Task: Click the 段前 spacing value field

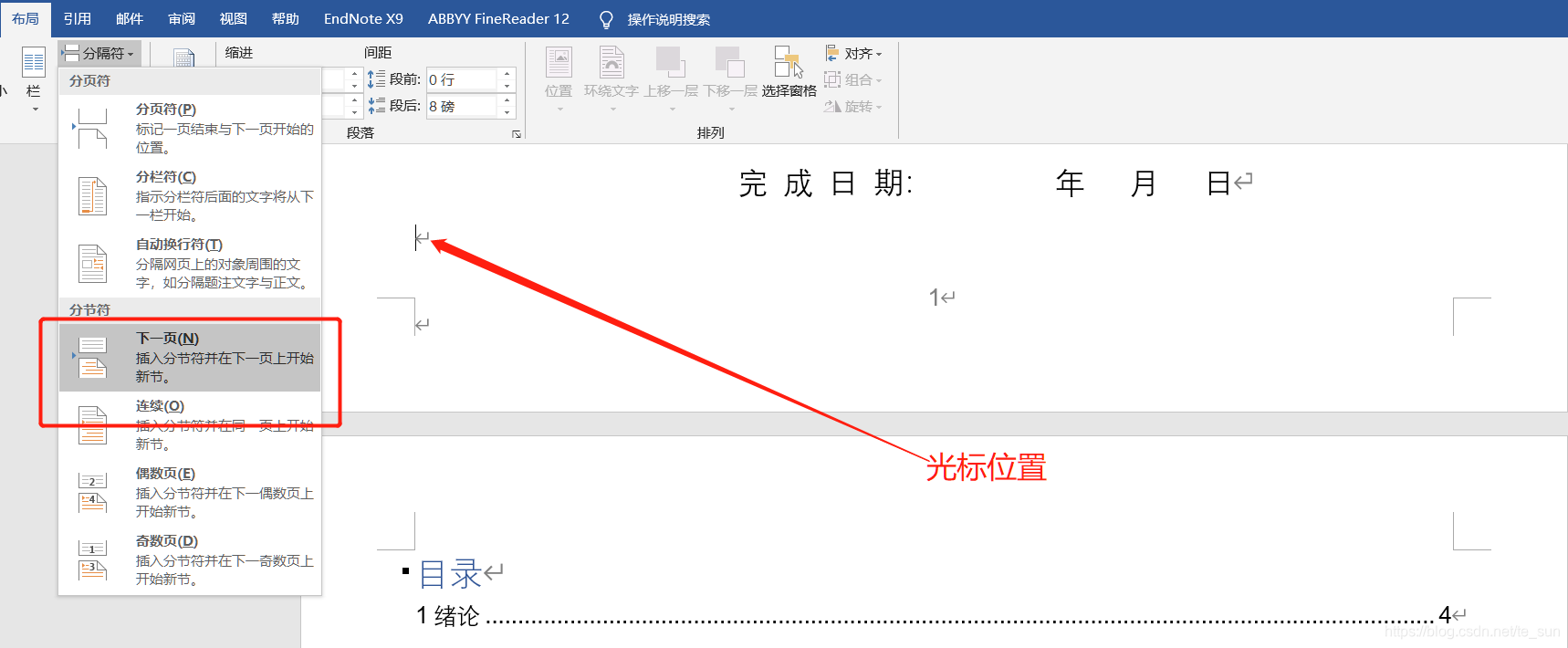Action: (x=462, y=80)
